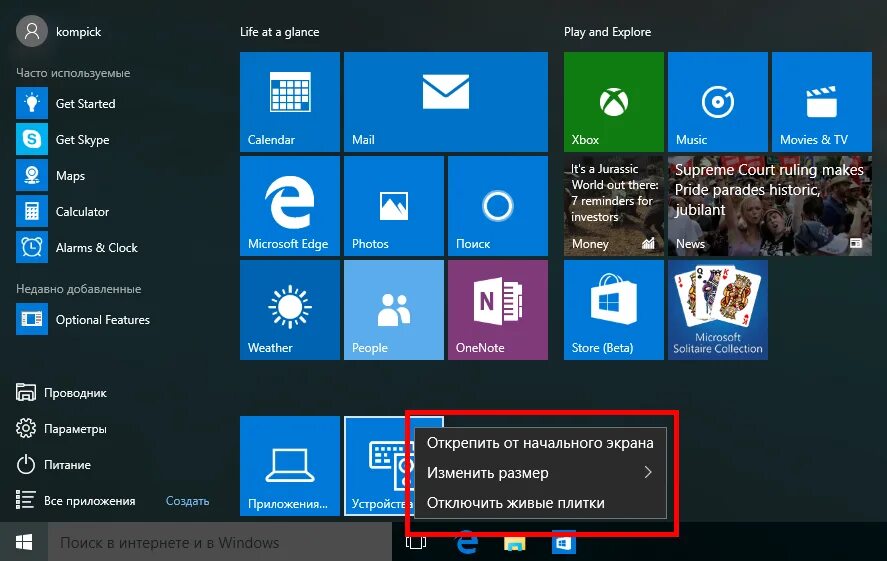This screenshot has width=887, height=561.
Task: Open Task View on the taskbar
Action: click(x=416, y=543)
